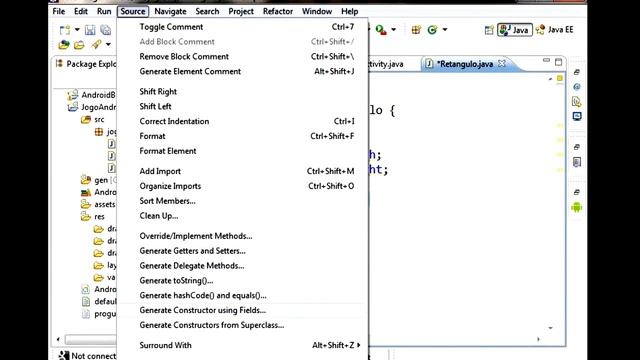Open the external tools dropdown arrow
Image resolution: width=640 pixels, height=360 pixels.
click(393, 30)
